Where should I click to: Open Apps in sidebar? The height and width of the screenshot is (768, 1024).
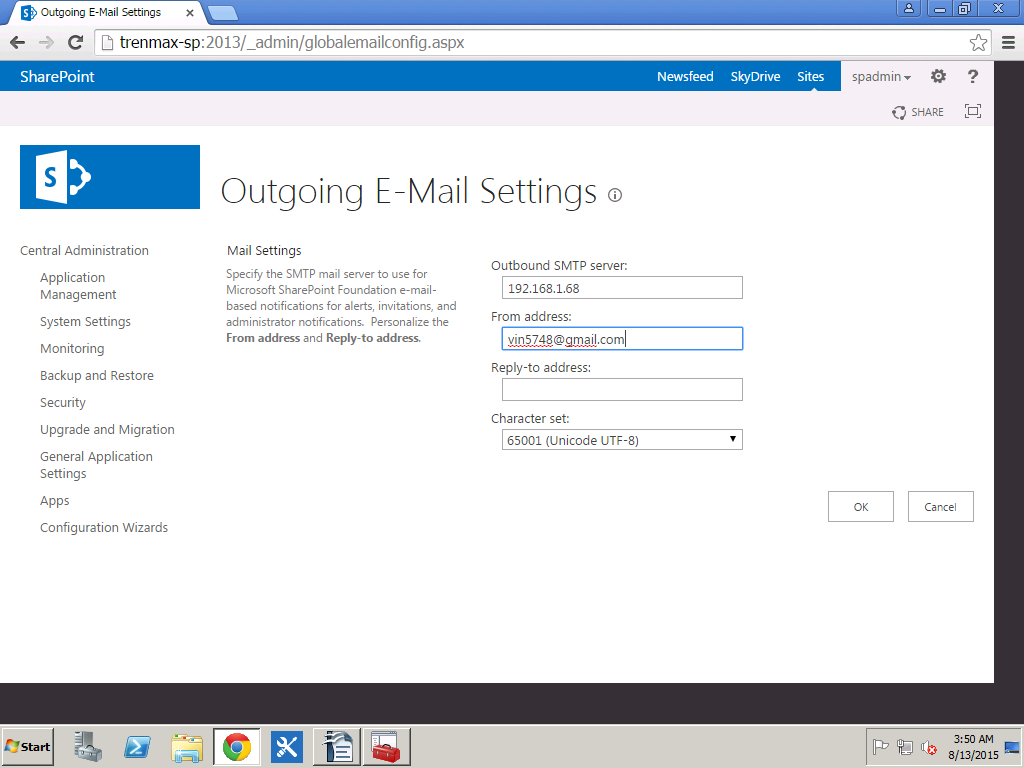point(54,500)
